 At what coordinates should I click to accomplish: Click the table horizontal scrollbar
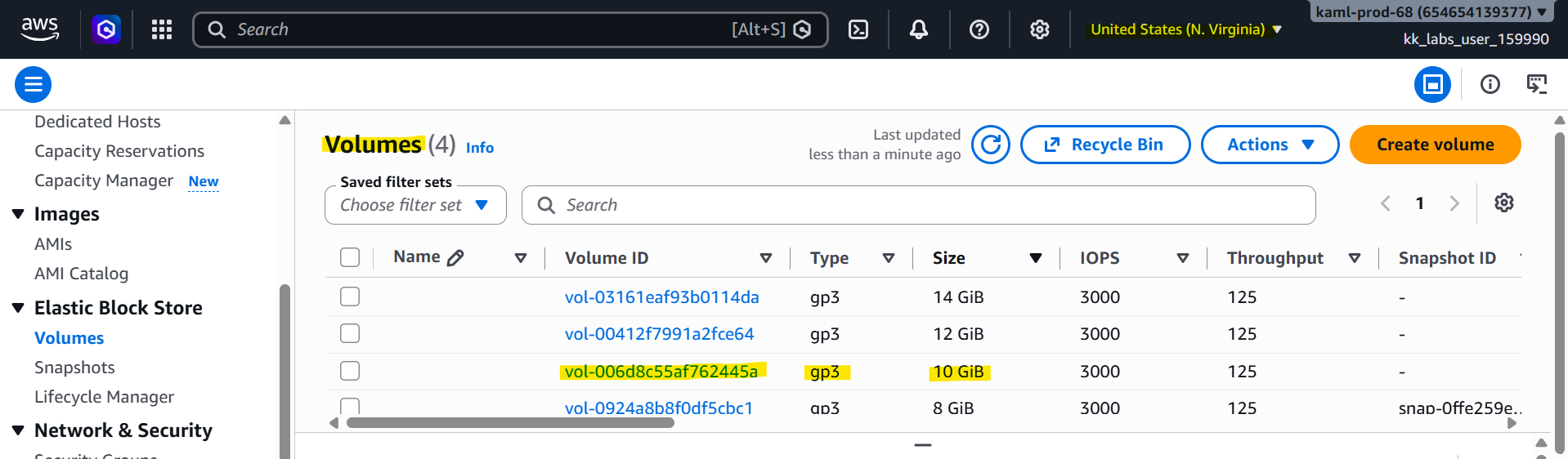510,423
